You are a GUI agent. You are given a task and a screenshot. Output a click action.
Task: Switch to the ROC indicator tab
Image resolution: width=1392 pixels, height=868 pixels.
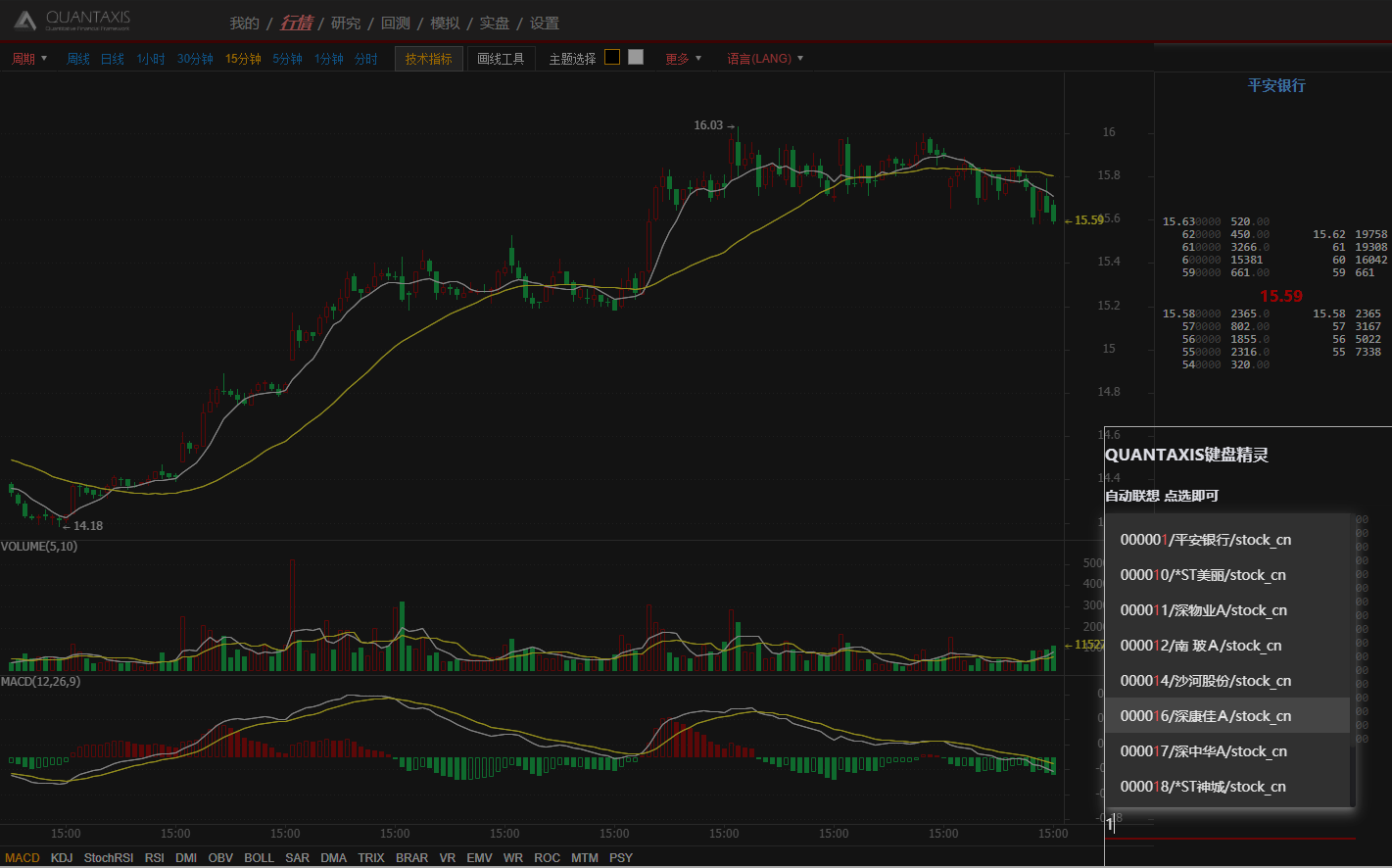coord(548,858)
